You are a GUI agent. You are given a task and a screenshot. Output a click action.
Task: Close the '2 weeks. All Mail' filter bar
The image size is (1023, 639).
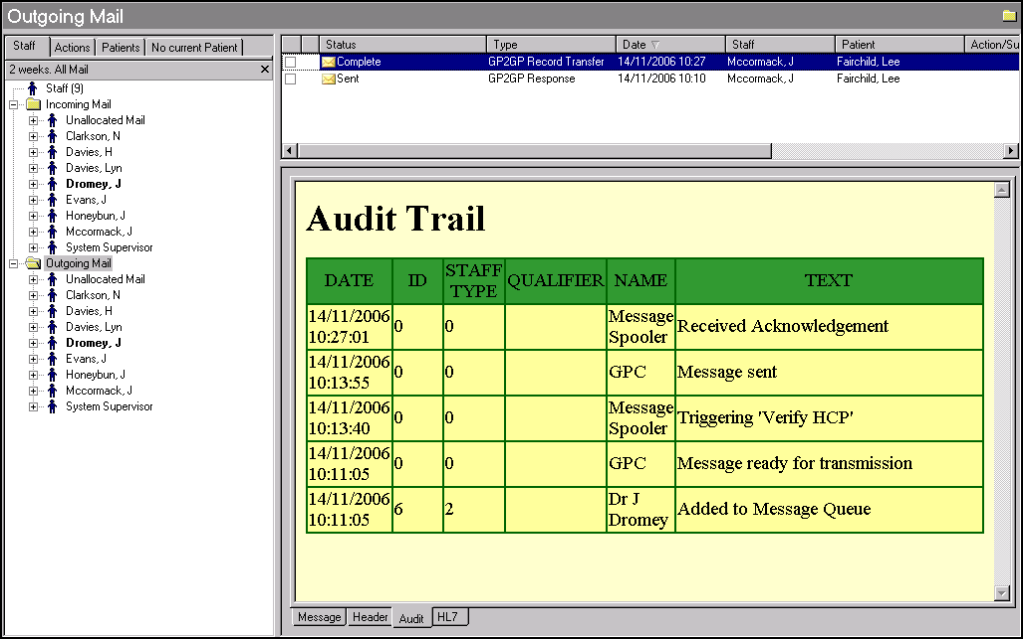point(264,69)
